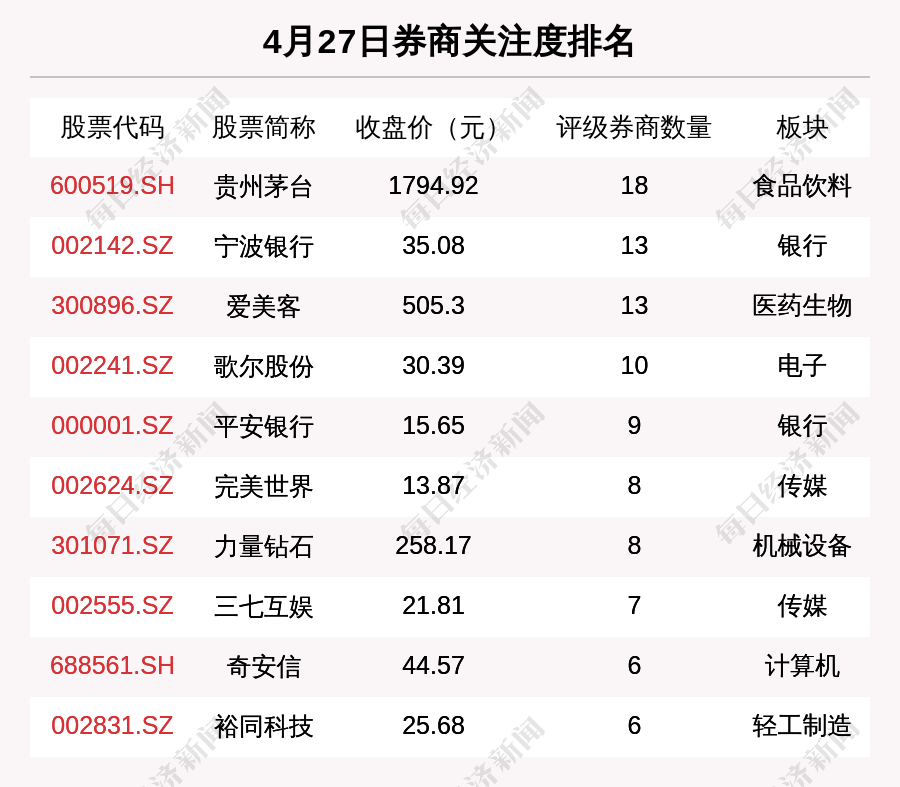Image resolution: width=900 pixels, height=787 pixels.
Task: Open the 002142.SZ stock code
Action: click(112, 246)
